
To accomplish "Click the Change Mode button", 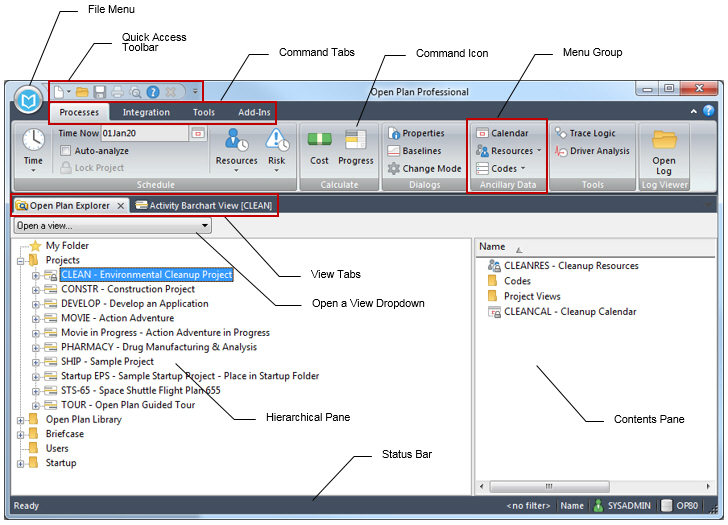I will coord(424,169).
